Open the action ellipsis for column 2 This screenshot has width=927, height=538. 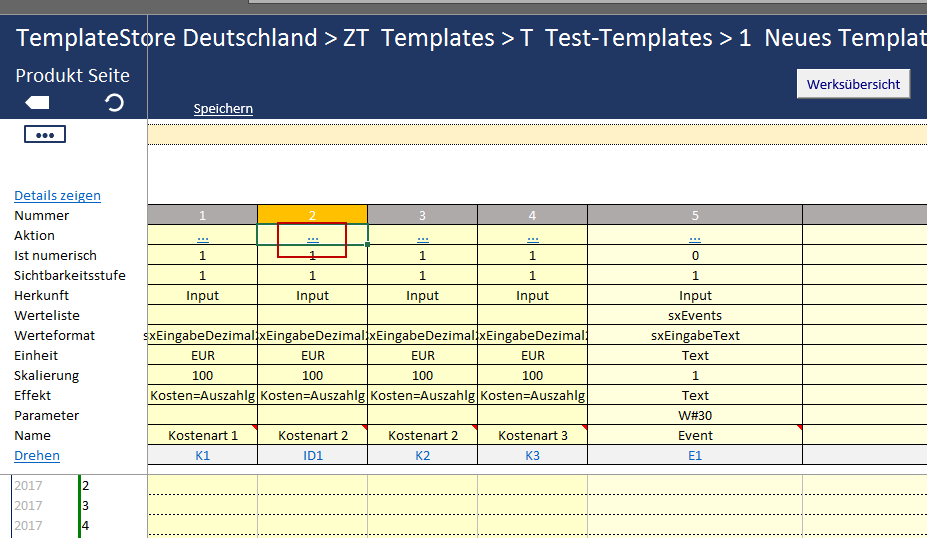313,236
